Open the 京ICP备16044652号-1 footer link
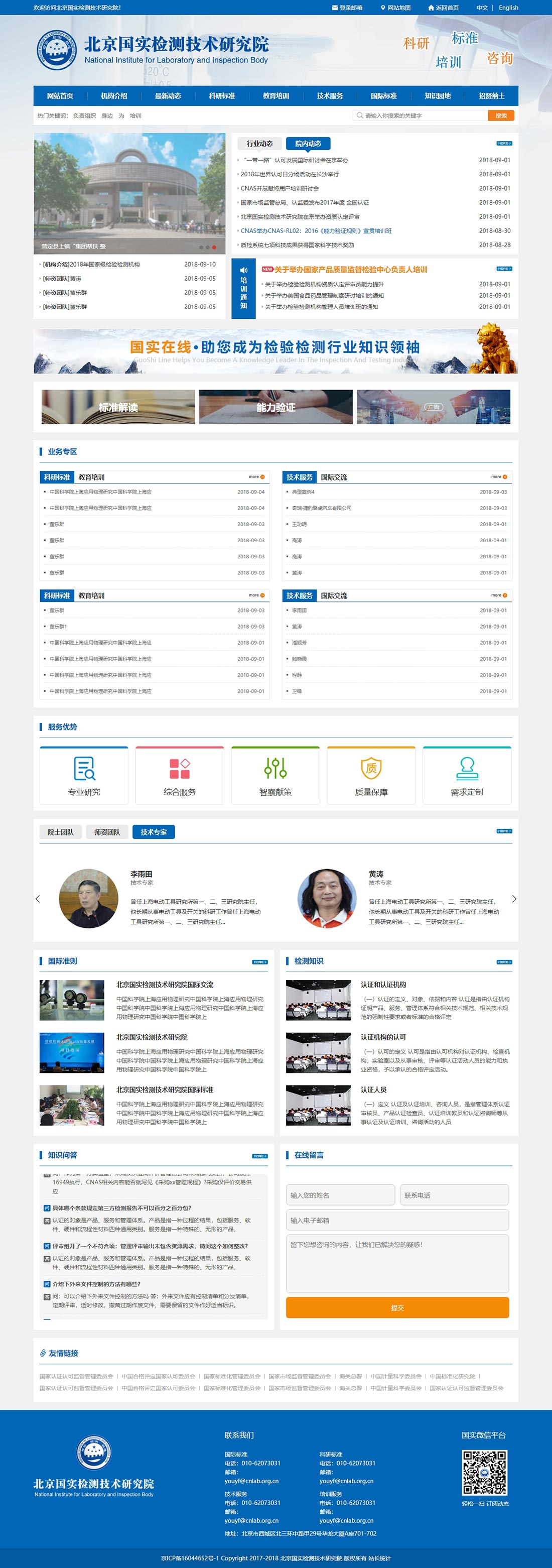This screenshot has width=552, height=1568. [190, 1558]
